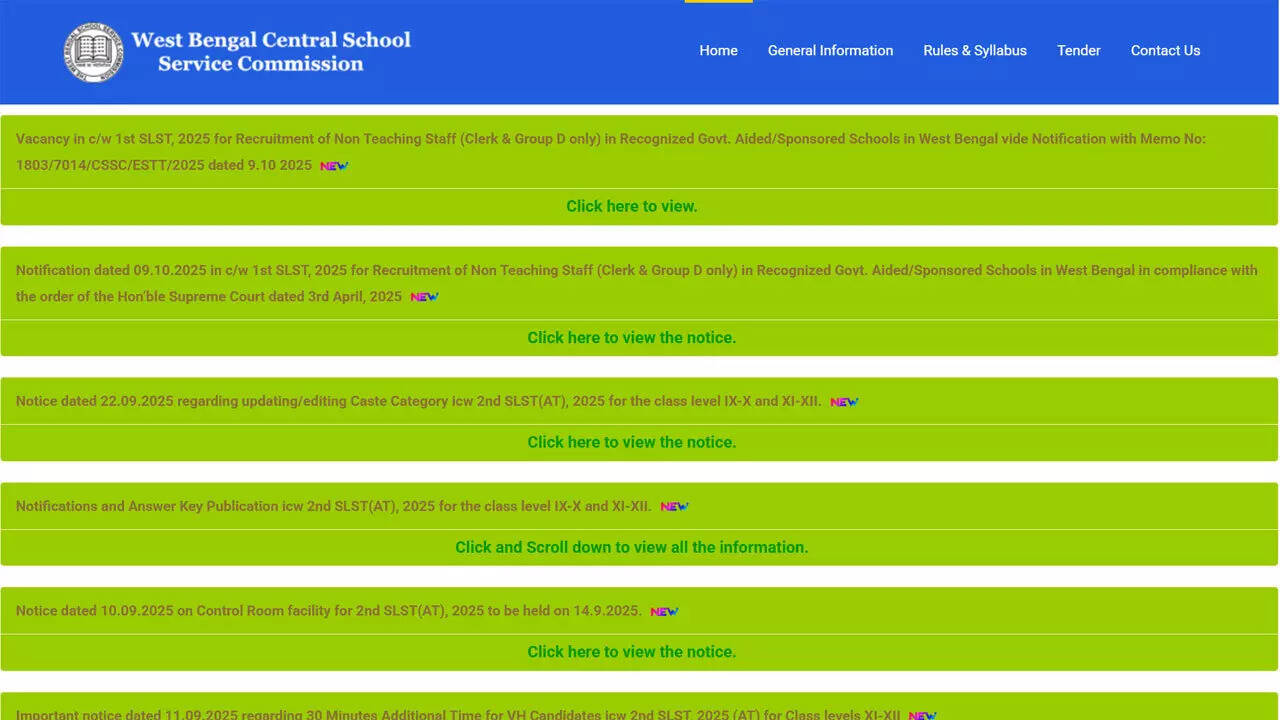View the Control Room facility notice
1280x720 pixels.
[x=631, y=652]
